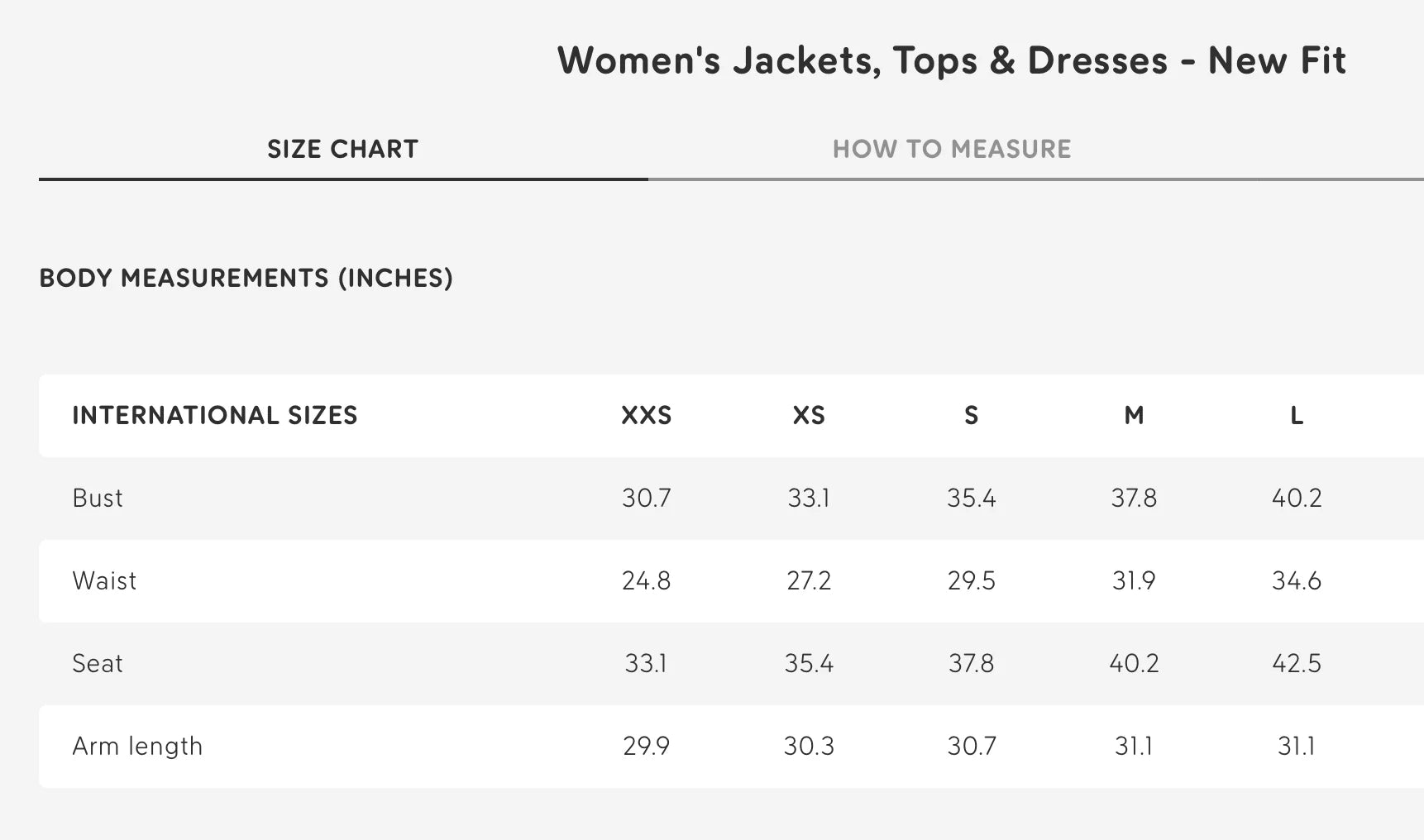The height and width of the screenshot is (840, 1424).
Task: Click the Waist row label
Action: click(x=104, y=580)
